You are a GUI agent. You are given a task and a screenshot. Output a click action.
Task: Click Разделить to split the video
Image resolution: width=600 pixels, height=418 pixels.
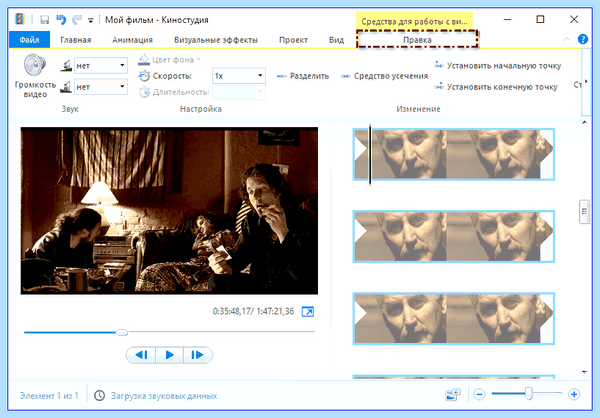pyautogui.click(x=302, y=76)
